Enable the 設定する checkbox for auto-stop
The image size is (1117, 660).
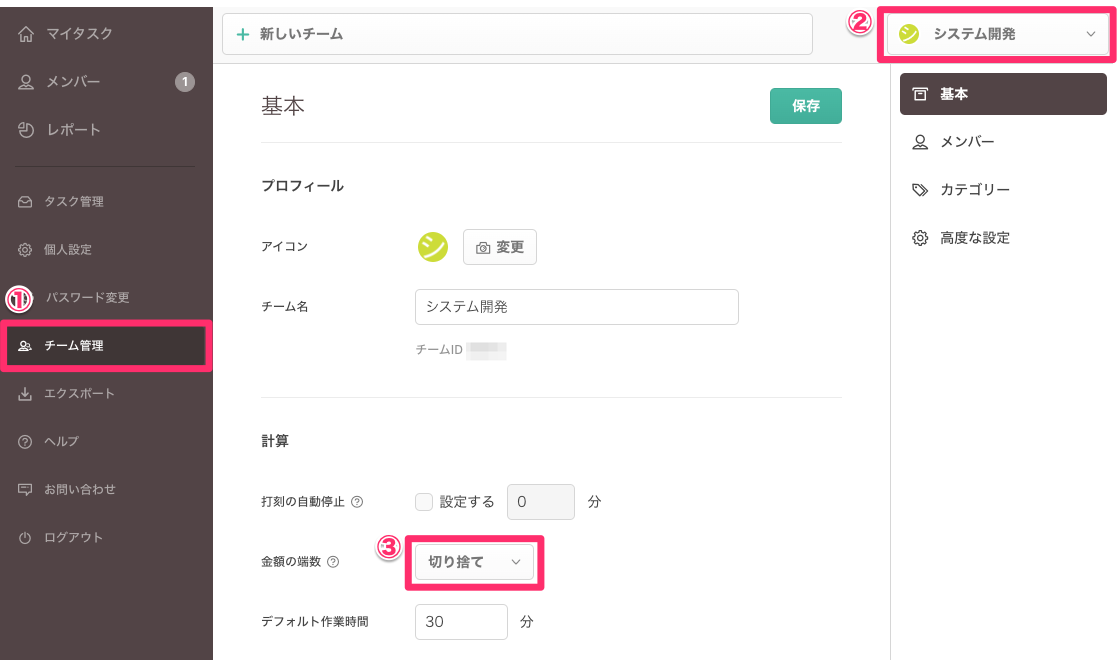(424, 502)
